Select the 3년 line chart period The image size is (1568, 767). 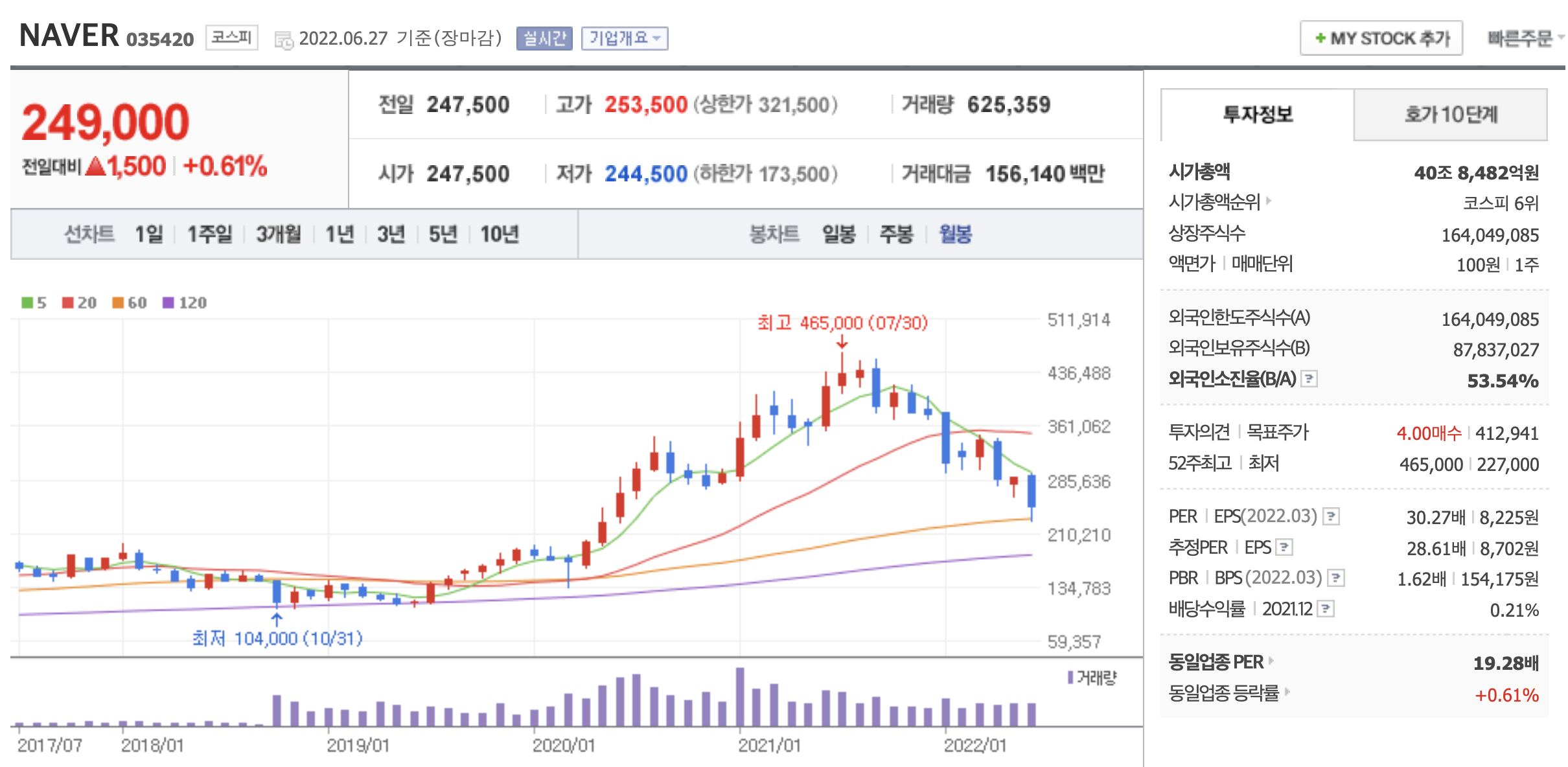[x=391, y=234]
